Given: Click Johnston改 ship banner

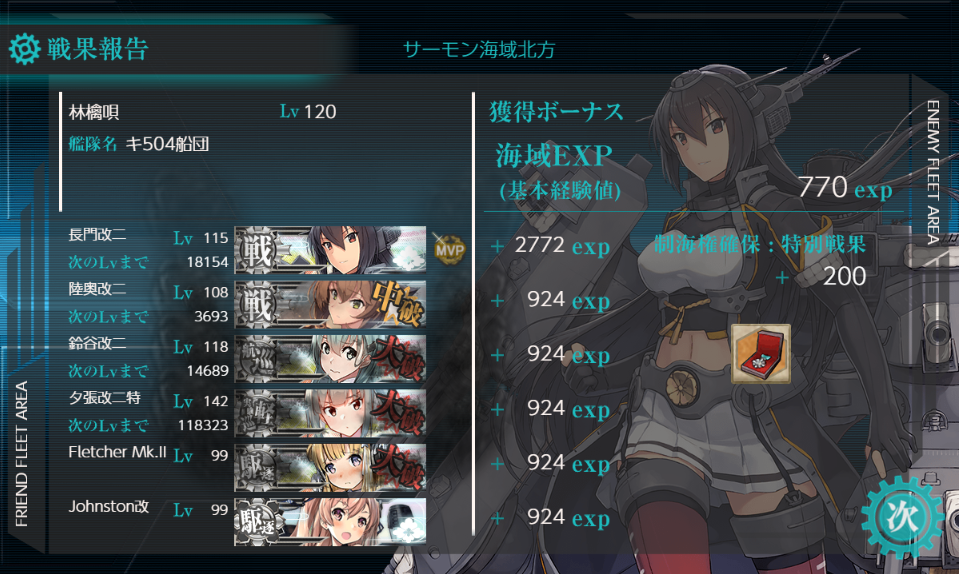Looking at the screenshot, I should [x=330, y=521].
